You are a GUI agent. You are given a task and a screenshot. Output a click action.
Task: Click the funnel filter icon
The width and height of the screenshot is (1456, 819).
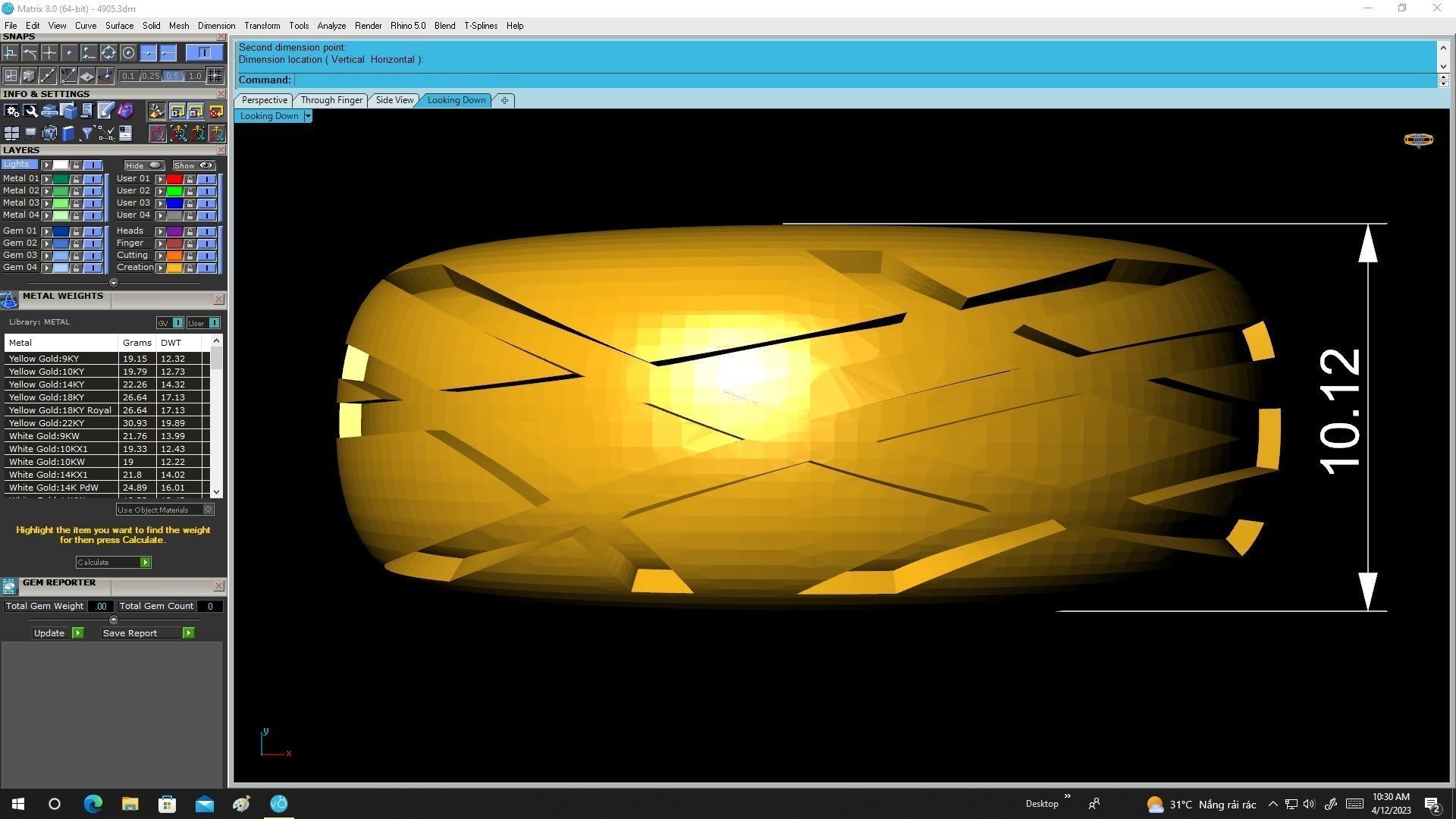click(86, 133)
